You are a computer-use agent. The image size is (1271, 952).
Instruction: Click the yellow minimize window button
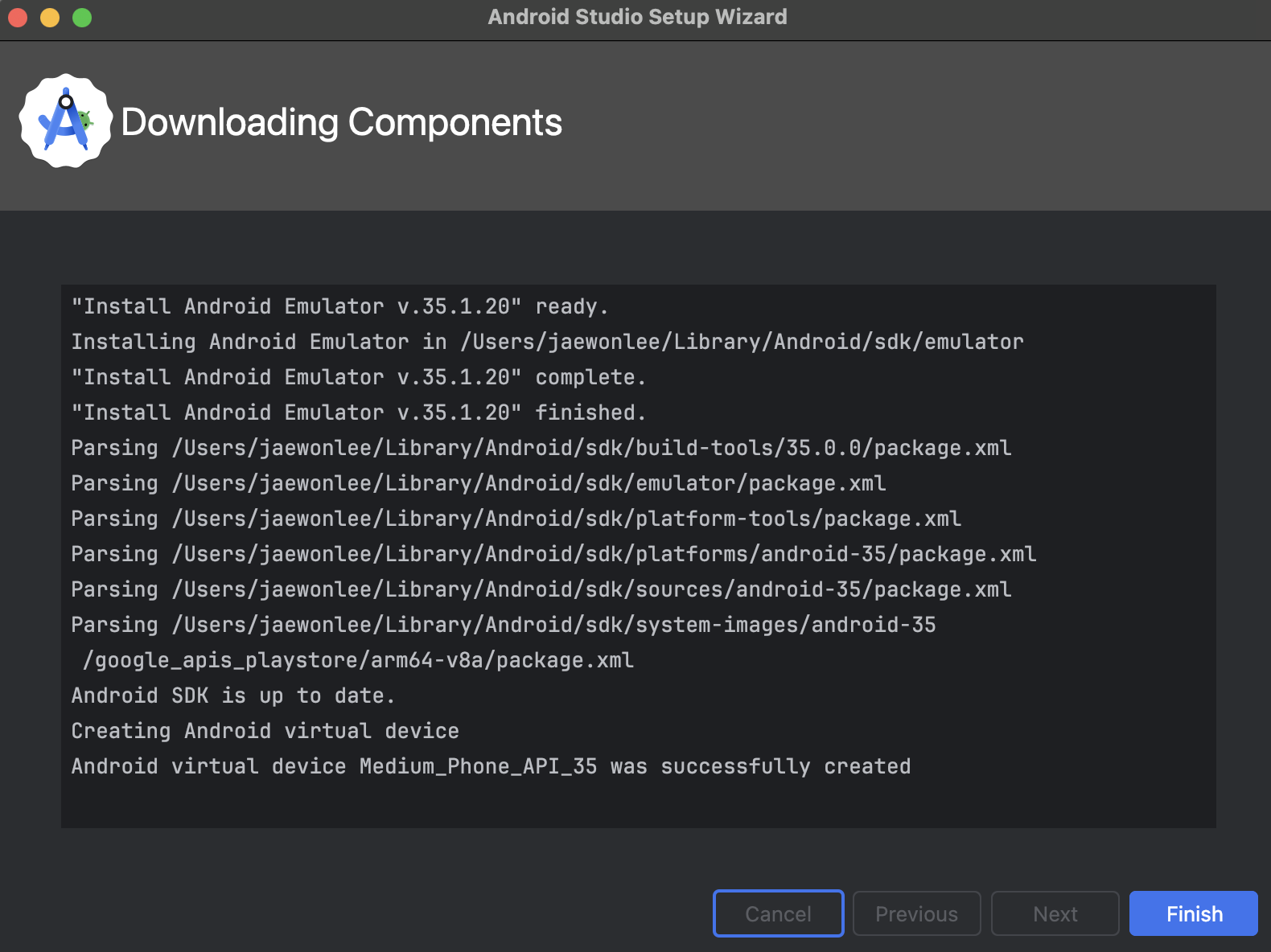tap(50, 17)
